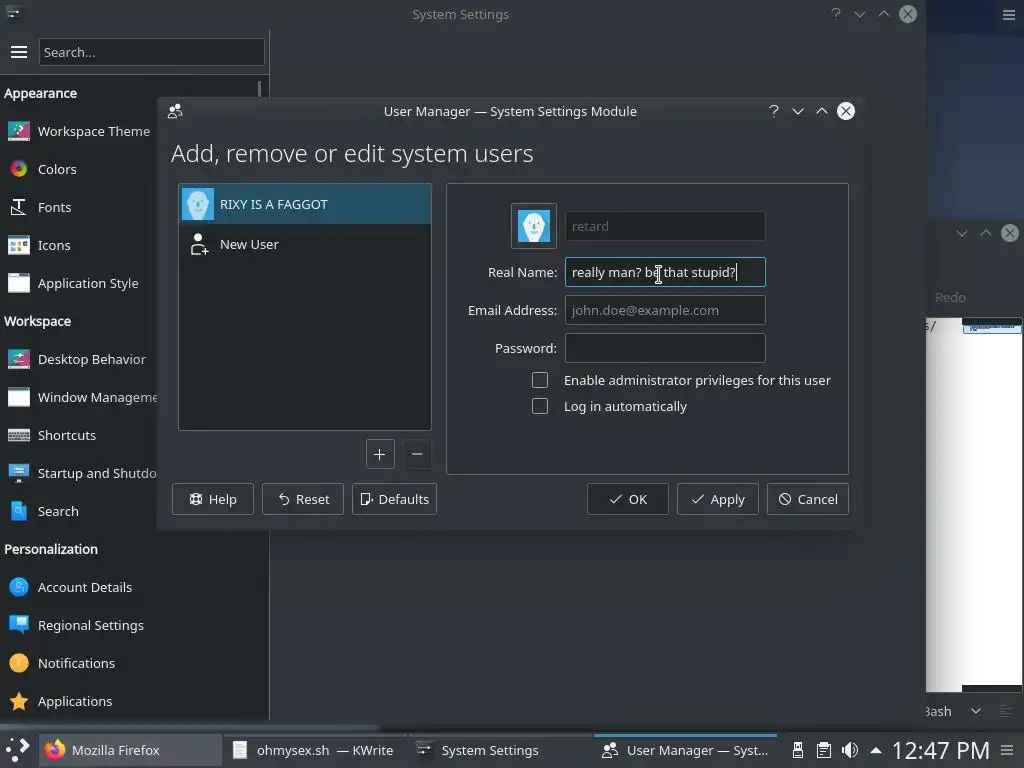Click the Search field in System Settings
Image resolution: width=1024 pixels, height=768 pixels.
click(x=152, y=52)
